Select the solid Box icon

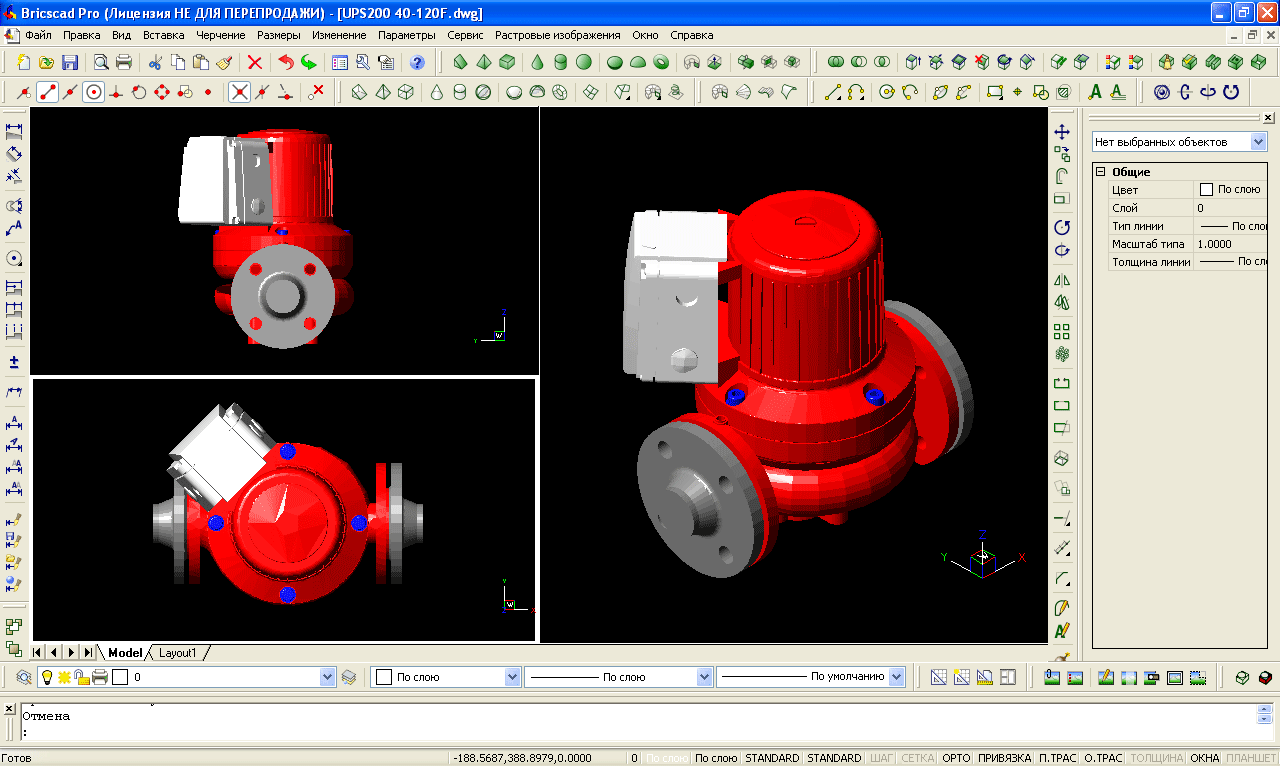pyautogui.click(x=507, y=62)
